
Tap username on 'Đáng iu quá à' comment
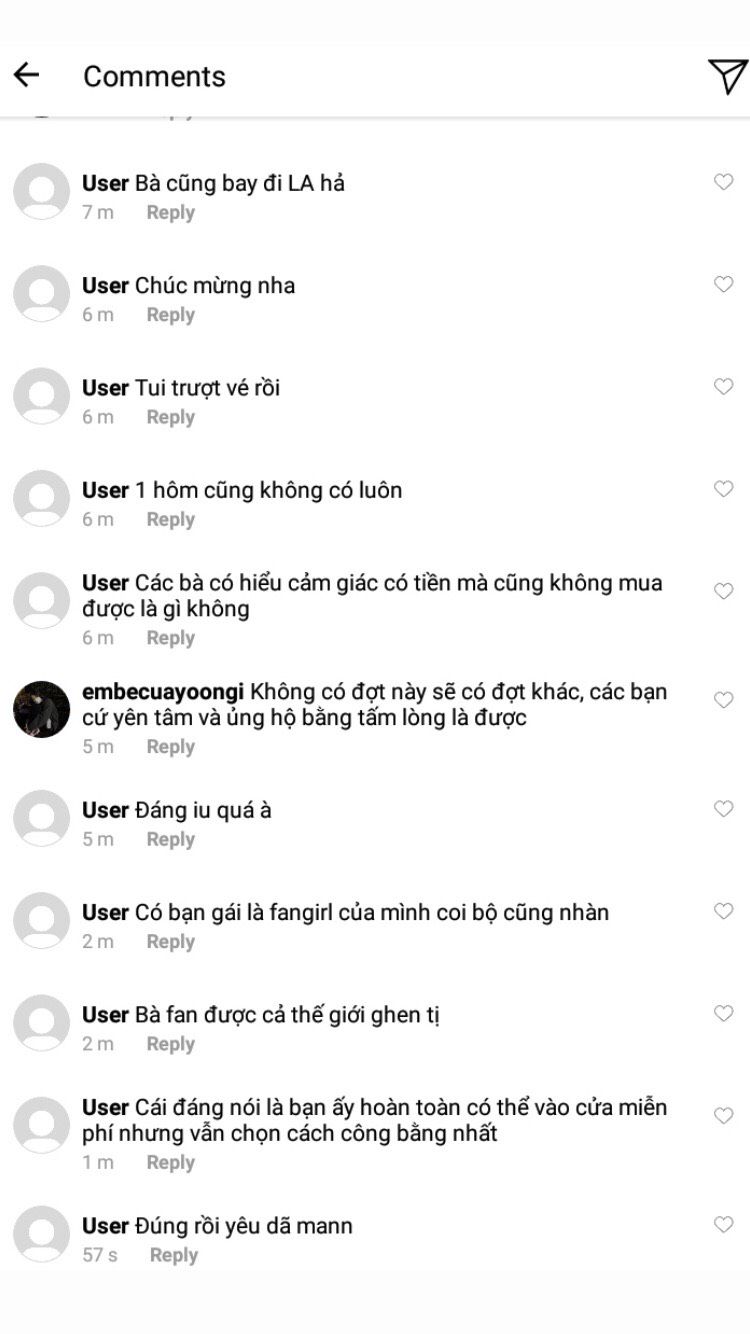[x=105, y=810]
